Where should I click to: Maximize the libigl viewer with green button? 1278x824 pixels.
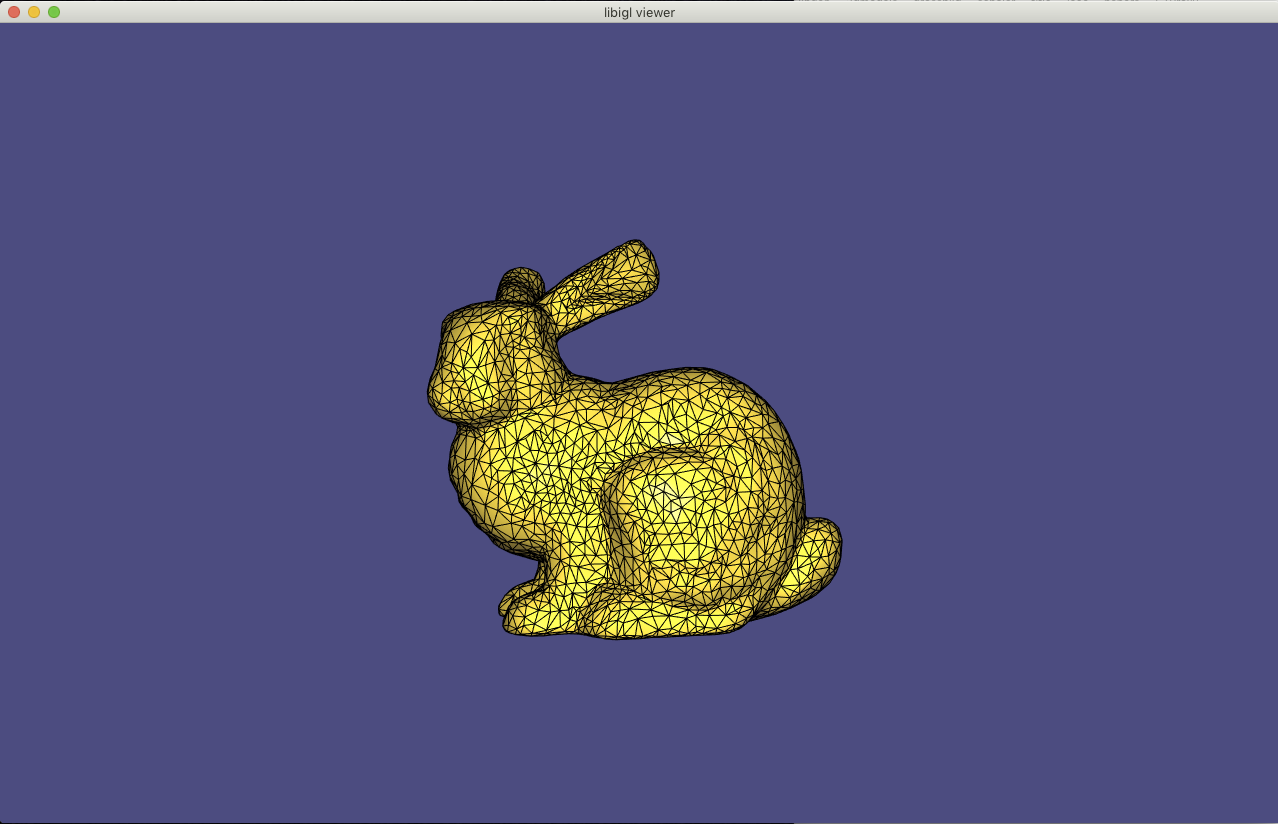54,12
